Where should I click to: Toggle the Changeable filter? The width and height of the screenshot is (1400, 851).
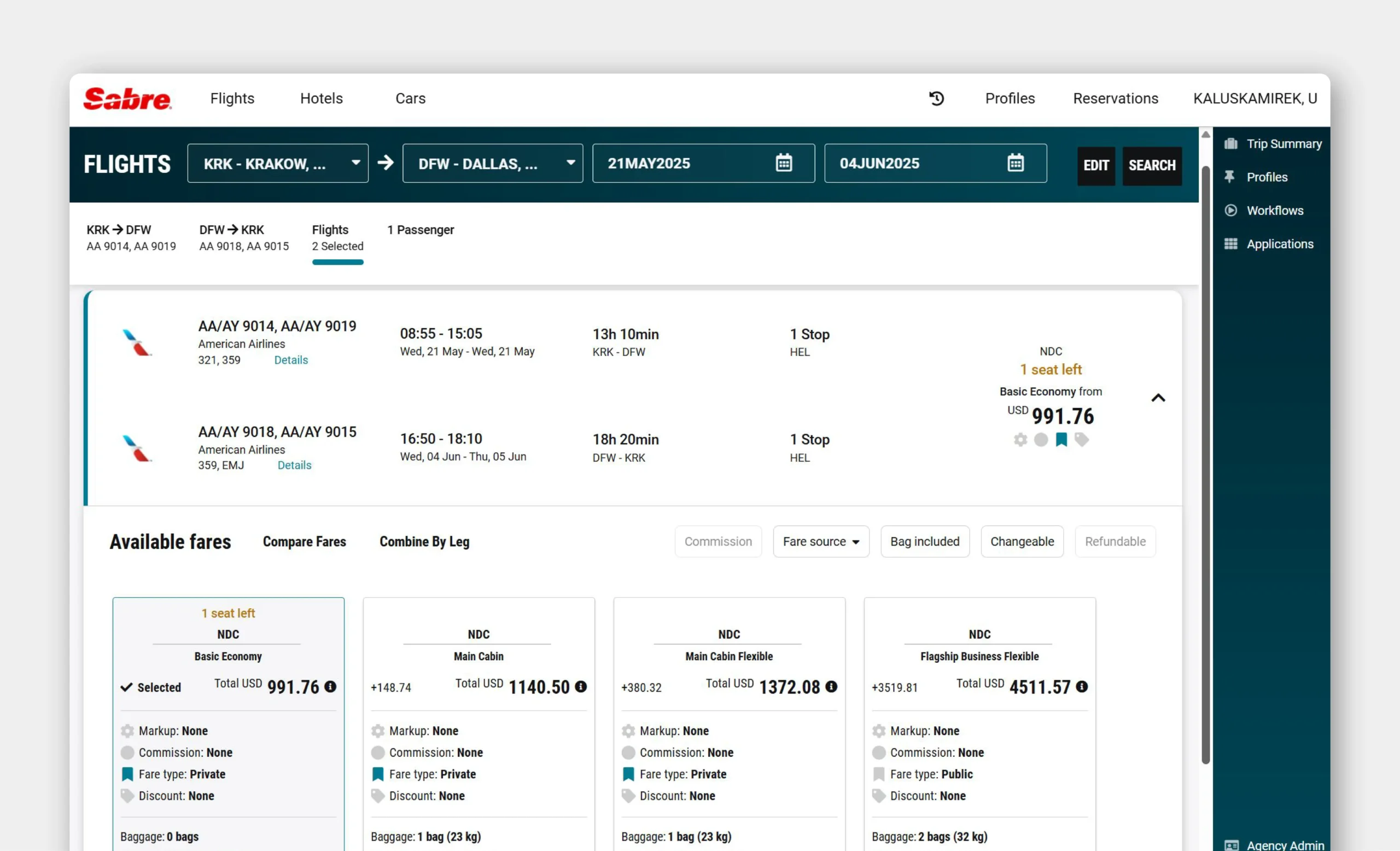[1022, 541]
